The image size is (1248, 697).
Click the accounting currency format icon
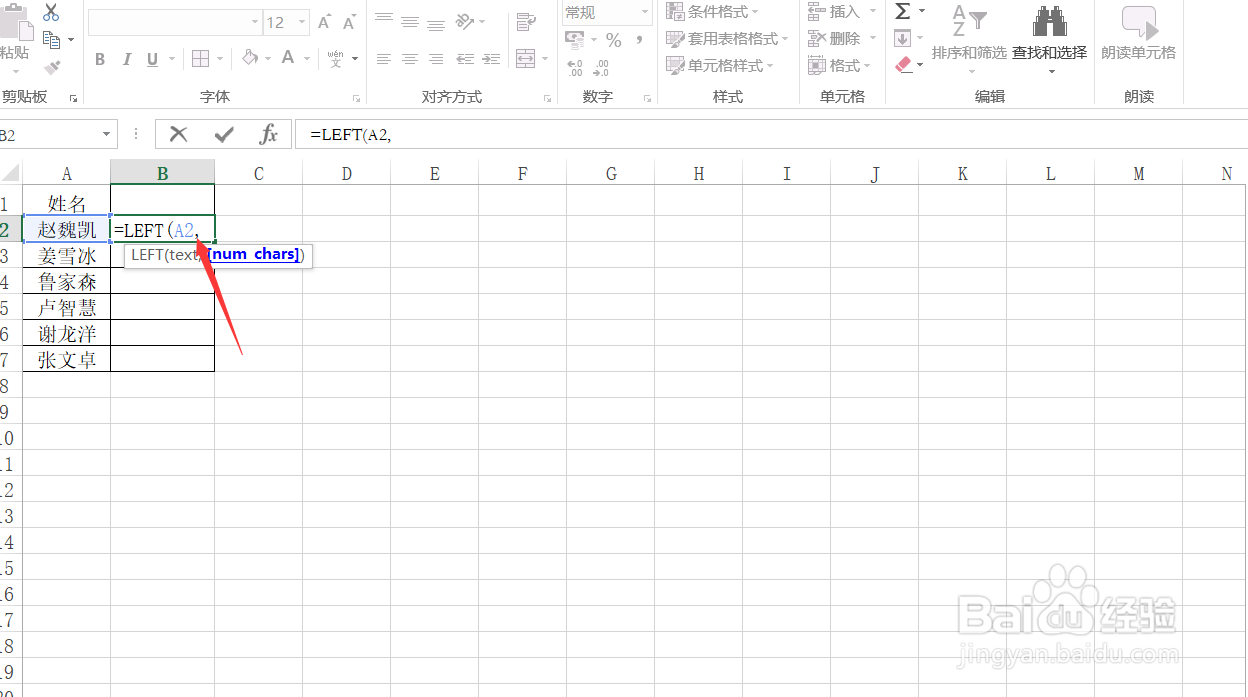(x=575, y=40)
